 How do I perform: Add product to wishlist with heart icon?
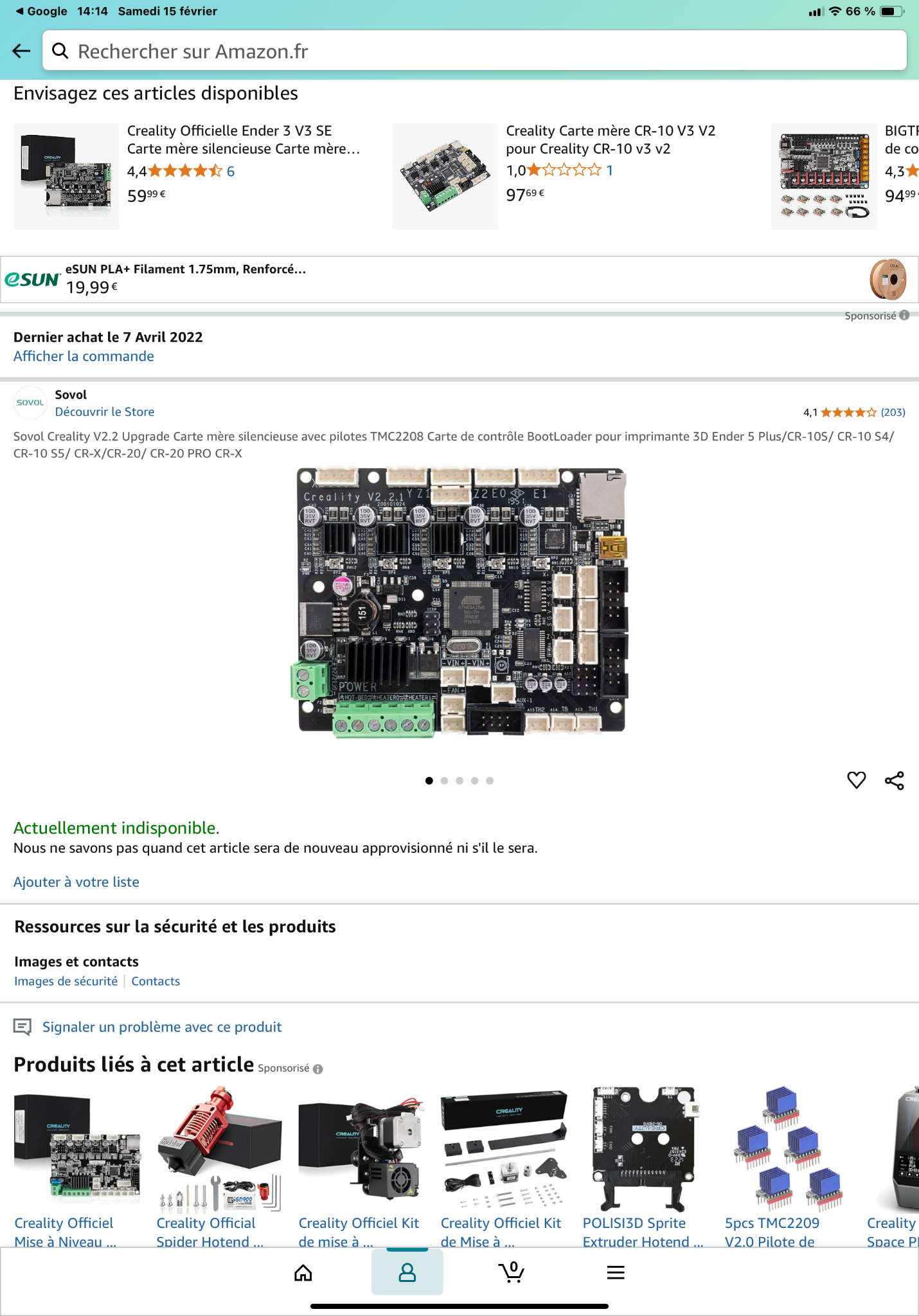(856, 780)
